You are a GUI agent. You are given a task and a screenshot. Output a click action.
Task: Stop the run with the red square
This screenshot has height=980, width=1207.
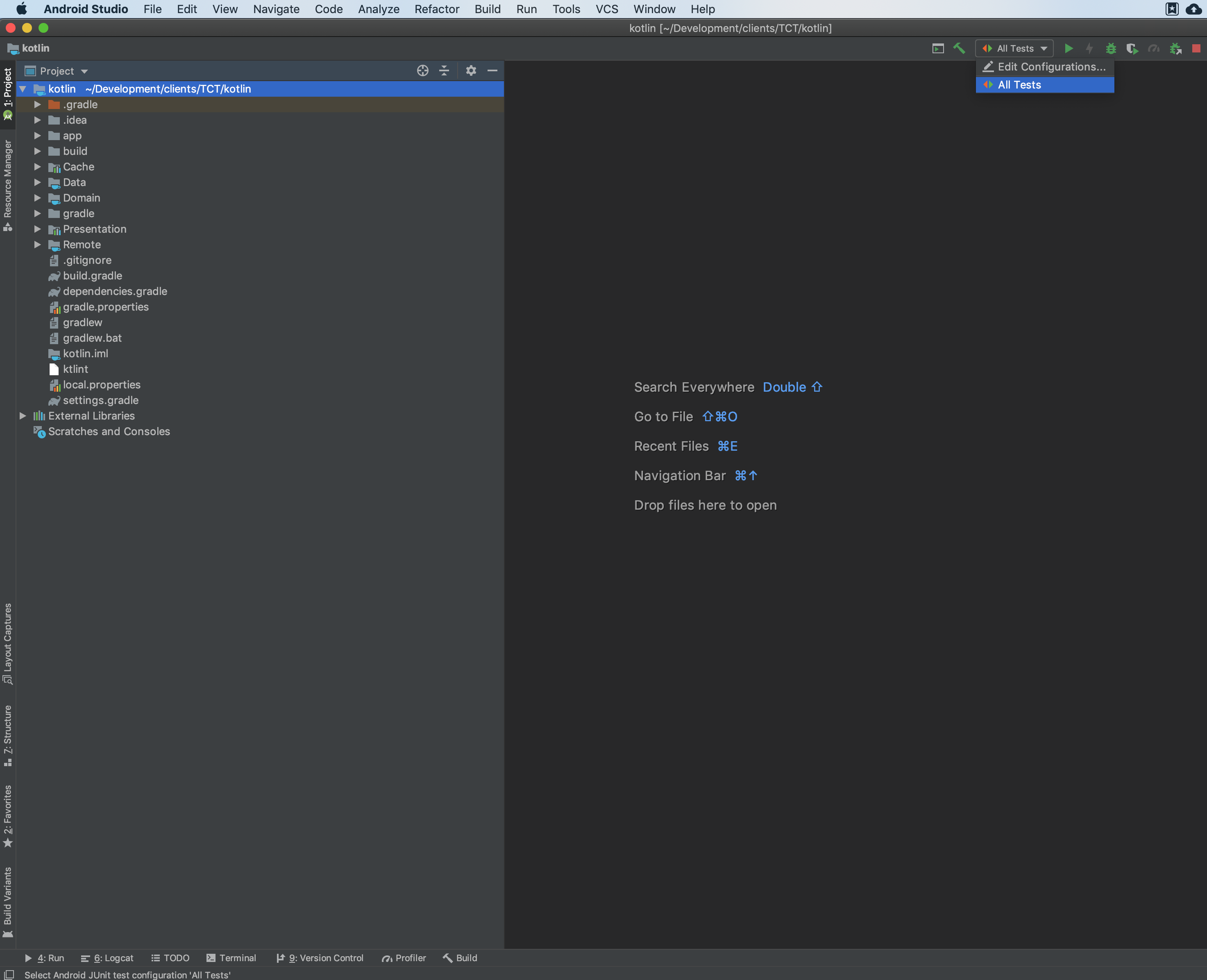(x=1196, y=48)
